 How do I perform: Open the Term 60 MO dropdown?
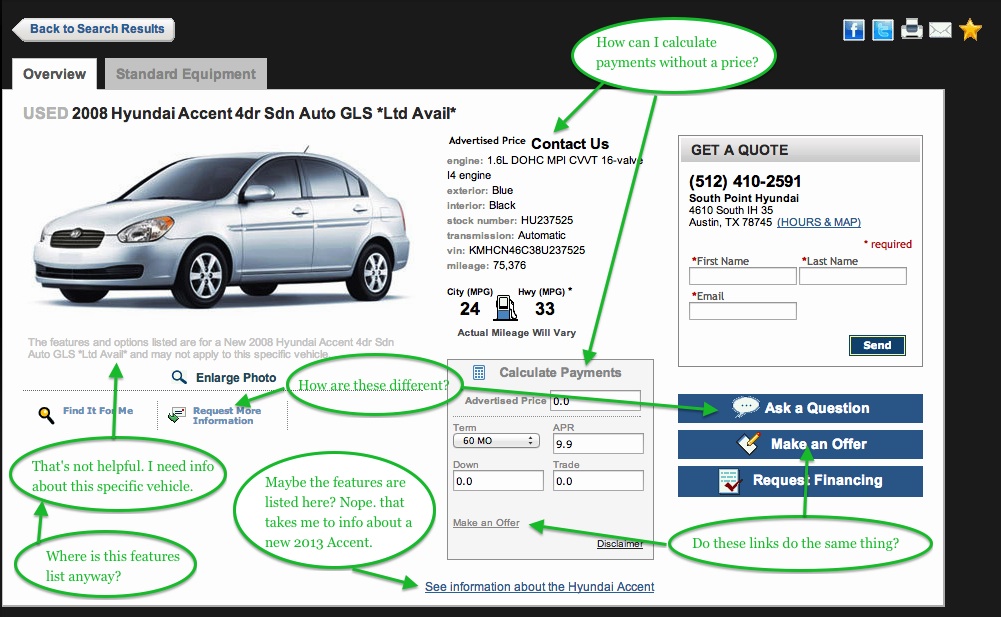[496, 441]
